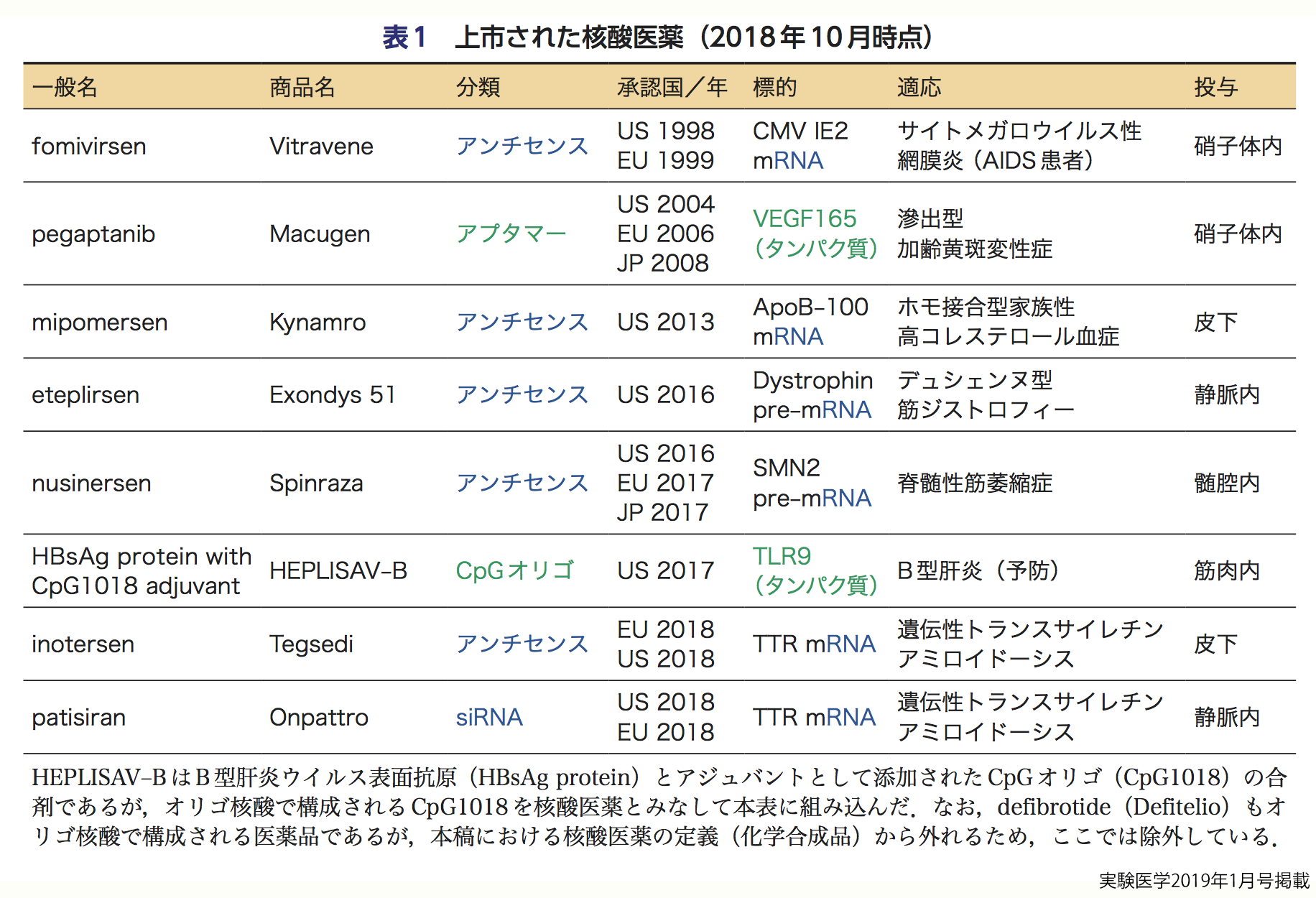This screenshot has height=898, width=1316.
Task: Click the table title 上市された核酸医薬
Action: (569, 37)
